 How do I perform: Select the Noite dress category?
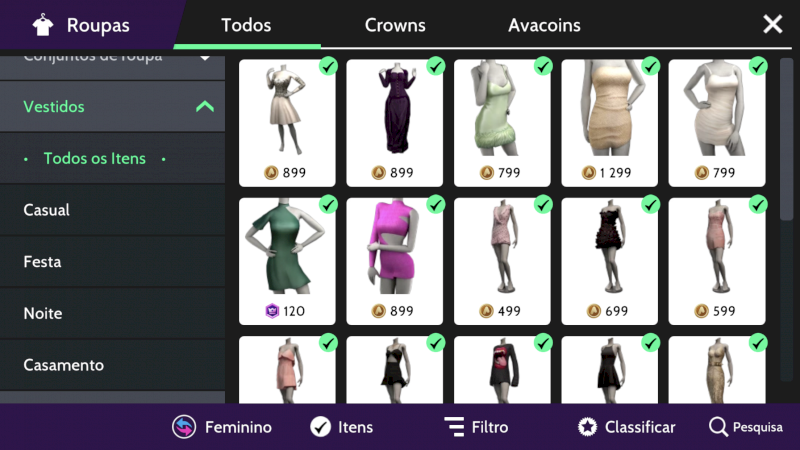coord(112,313)
